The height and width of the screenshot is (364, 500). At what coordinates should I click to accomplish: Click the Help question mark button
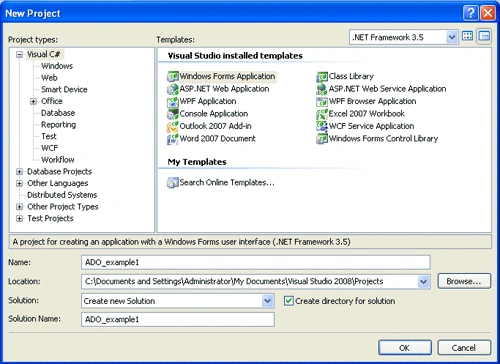[x=470, y=13]
